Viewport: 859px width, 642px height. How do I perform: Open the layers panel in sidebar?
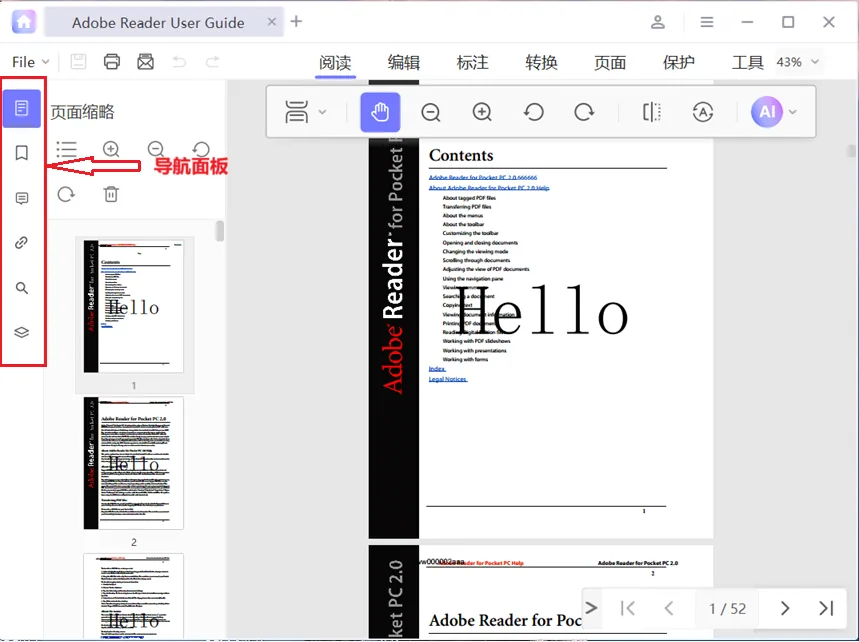pos(22,333)
